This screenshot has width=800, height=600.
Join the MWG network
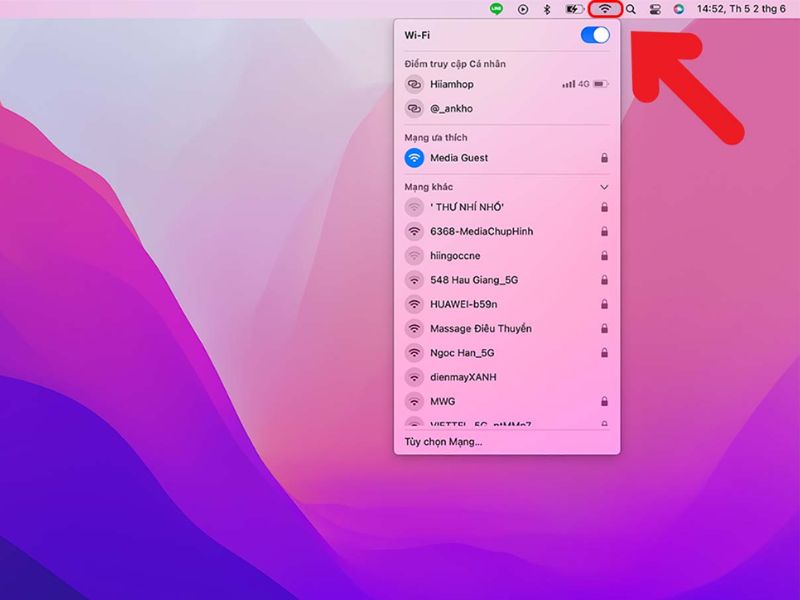[507, 402]
